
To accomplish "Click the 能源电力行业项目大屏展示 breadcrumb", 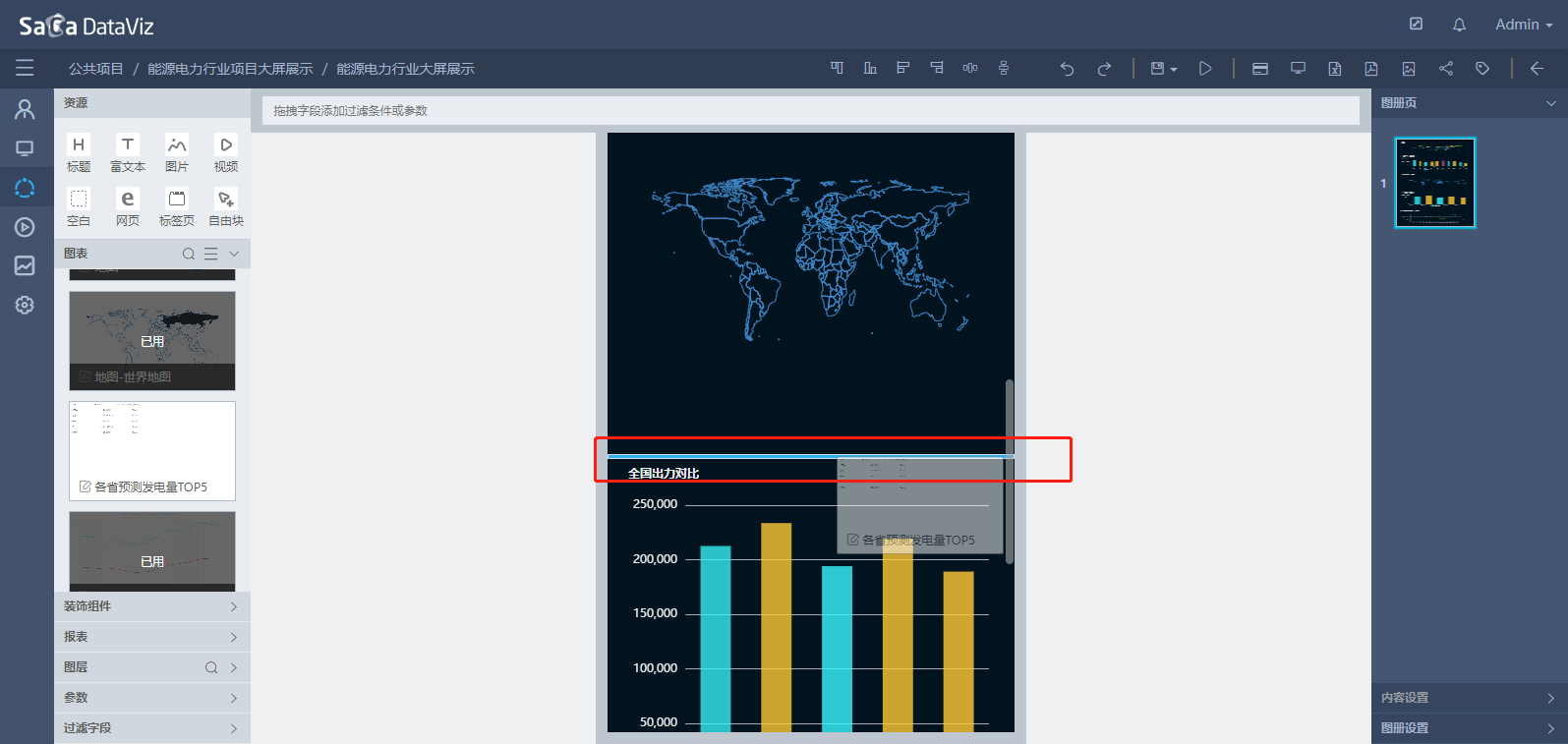I will [230, 69].
